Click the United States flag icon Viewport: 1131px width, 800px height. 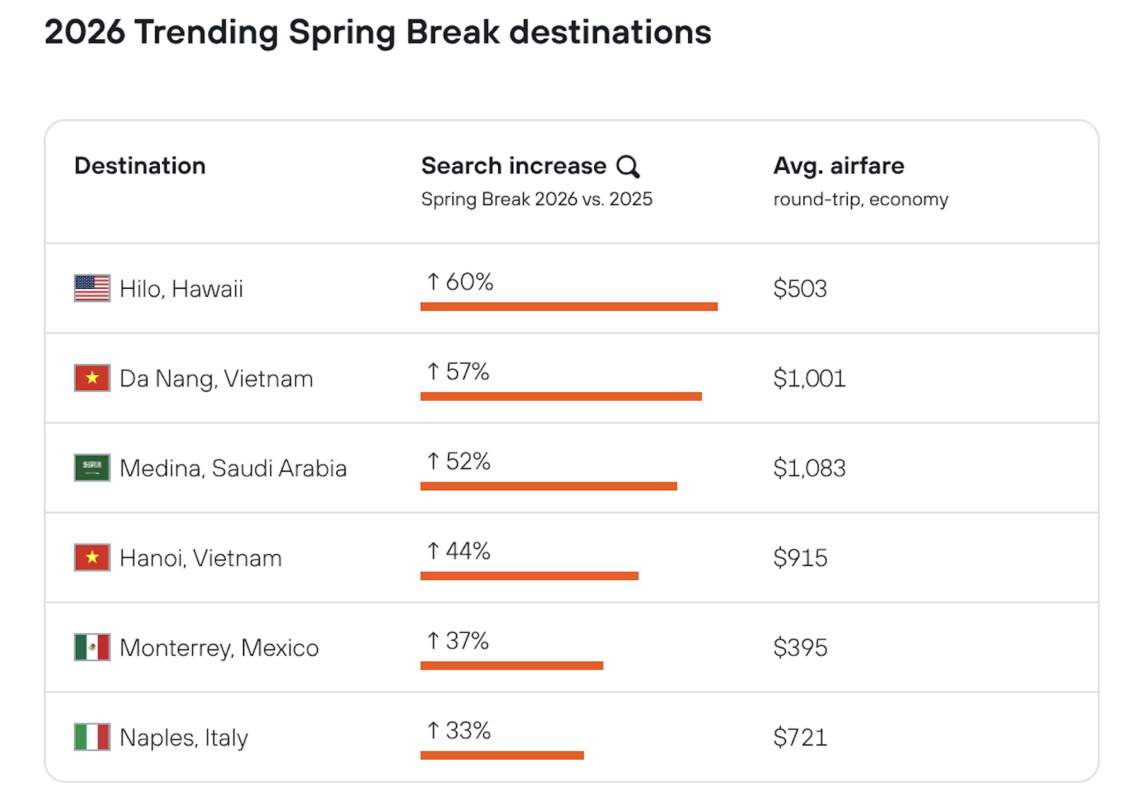coord(92,289)
